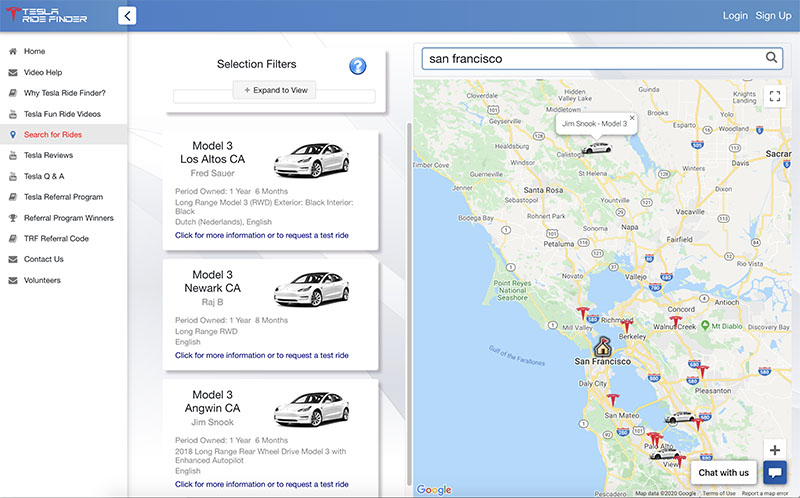Open Why Tesla Ride Finder? page
Screen dimensions: 800x498
65,93
